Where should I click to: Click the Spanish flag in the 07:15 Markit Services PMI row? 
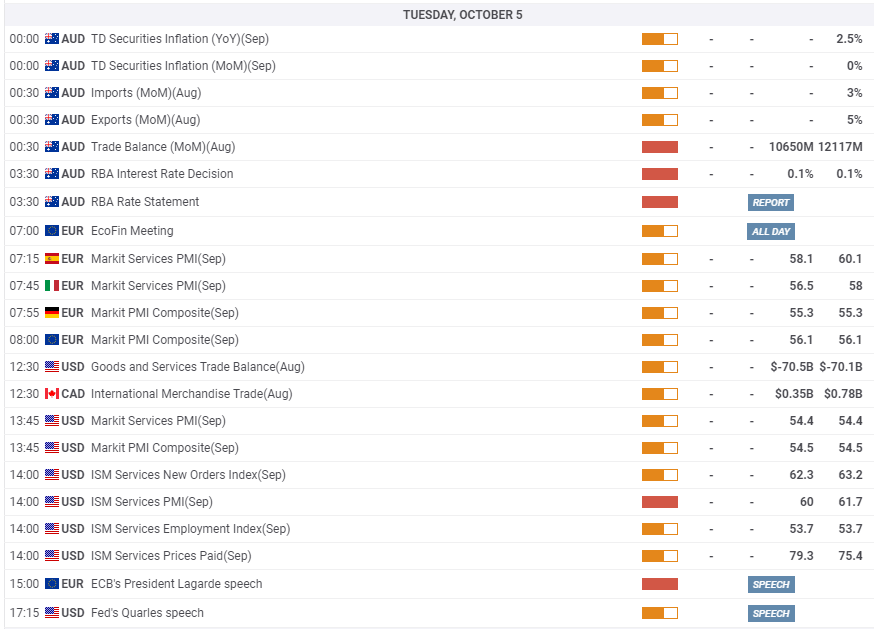[52, 259]
